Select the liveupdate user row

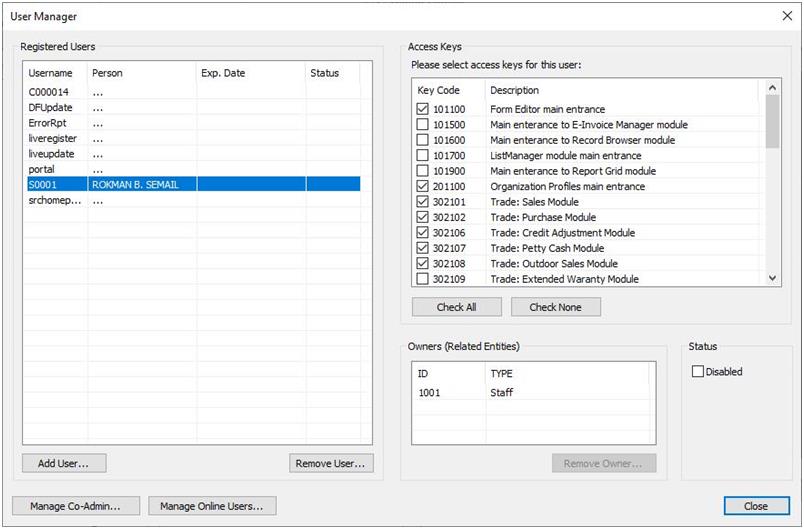tap(52, 154)
